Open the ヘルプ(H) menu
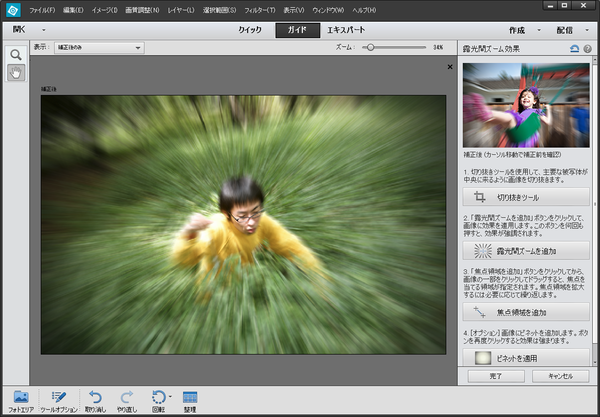The width and height of the screenshot is (600, 417). [364, 10]
